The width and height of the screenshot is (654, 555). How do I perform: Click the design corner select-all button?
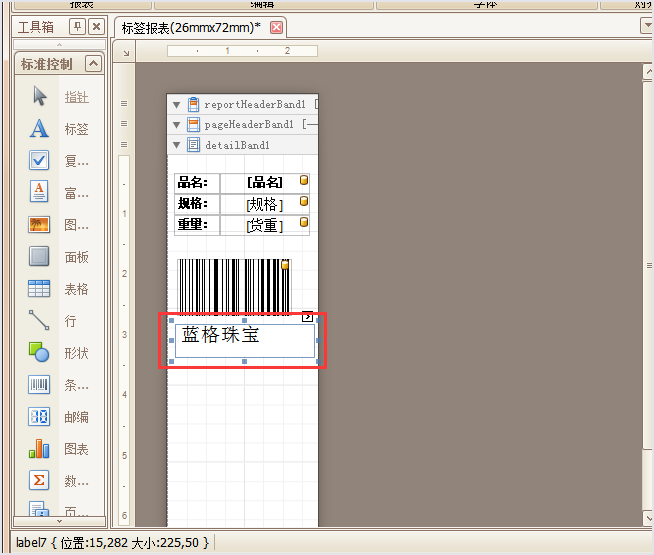[x=126, y=53]
